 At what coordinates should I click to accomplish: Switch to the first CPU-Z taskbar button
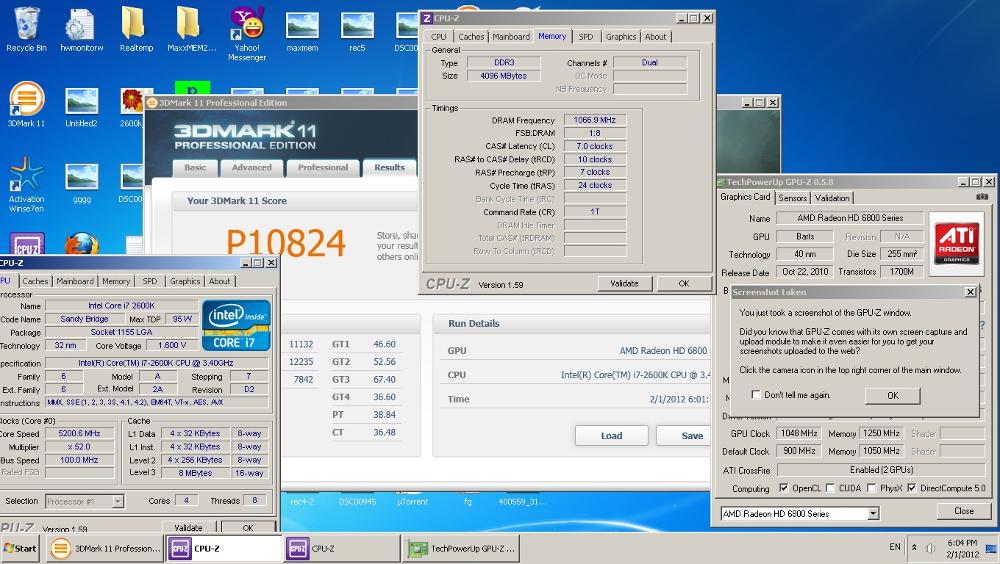[x=224, y=548]
